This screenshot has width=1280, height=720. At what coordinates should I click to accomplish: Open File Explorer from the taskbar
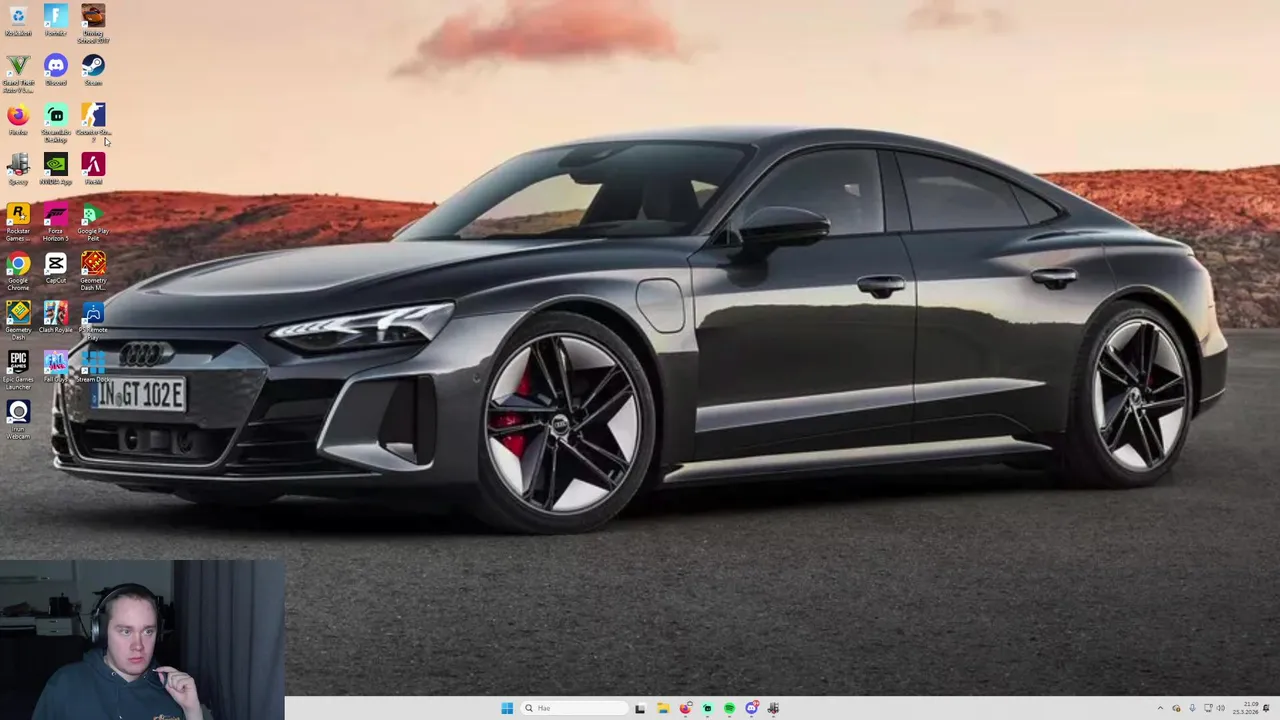[x=662, y=708]
